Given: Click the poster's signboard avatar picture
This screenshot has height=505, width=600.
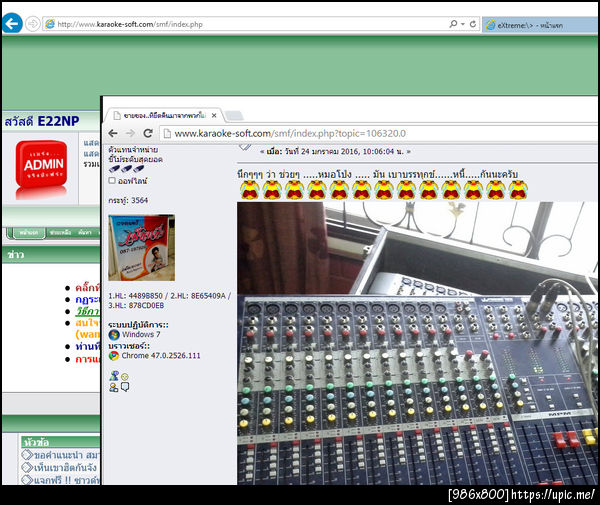Looking at the screenshot, I should [x=142, y=248].
